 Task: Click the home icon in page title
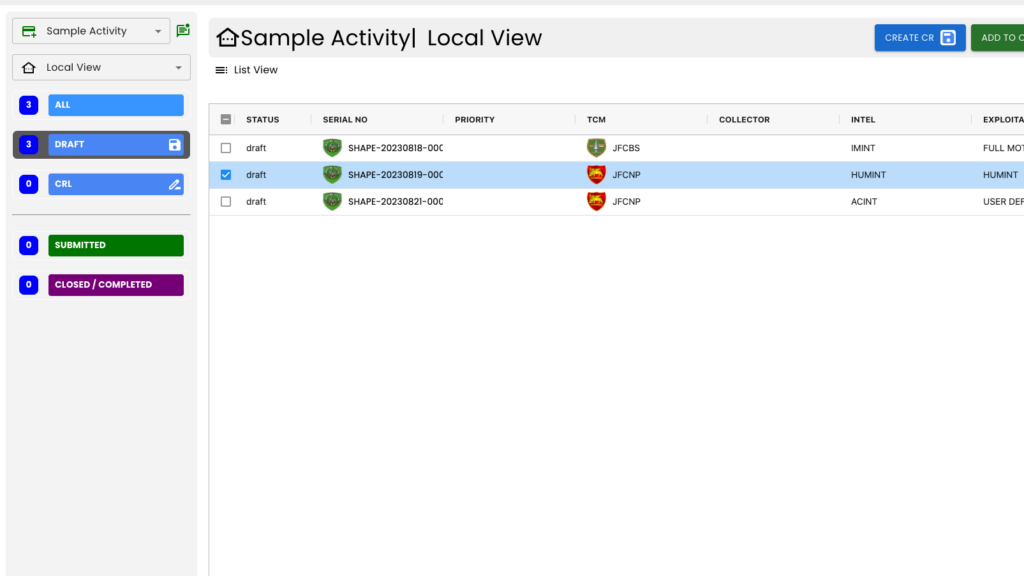pos(227,38)
